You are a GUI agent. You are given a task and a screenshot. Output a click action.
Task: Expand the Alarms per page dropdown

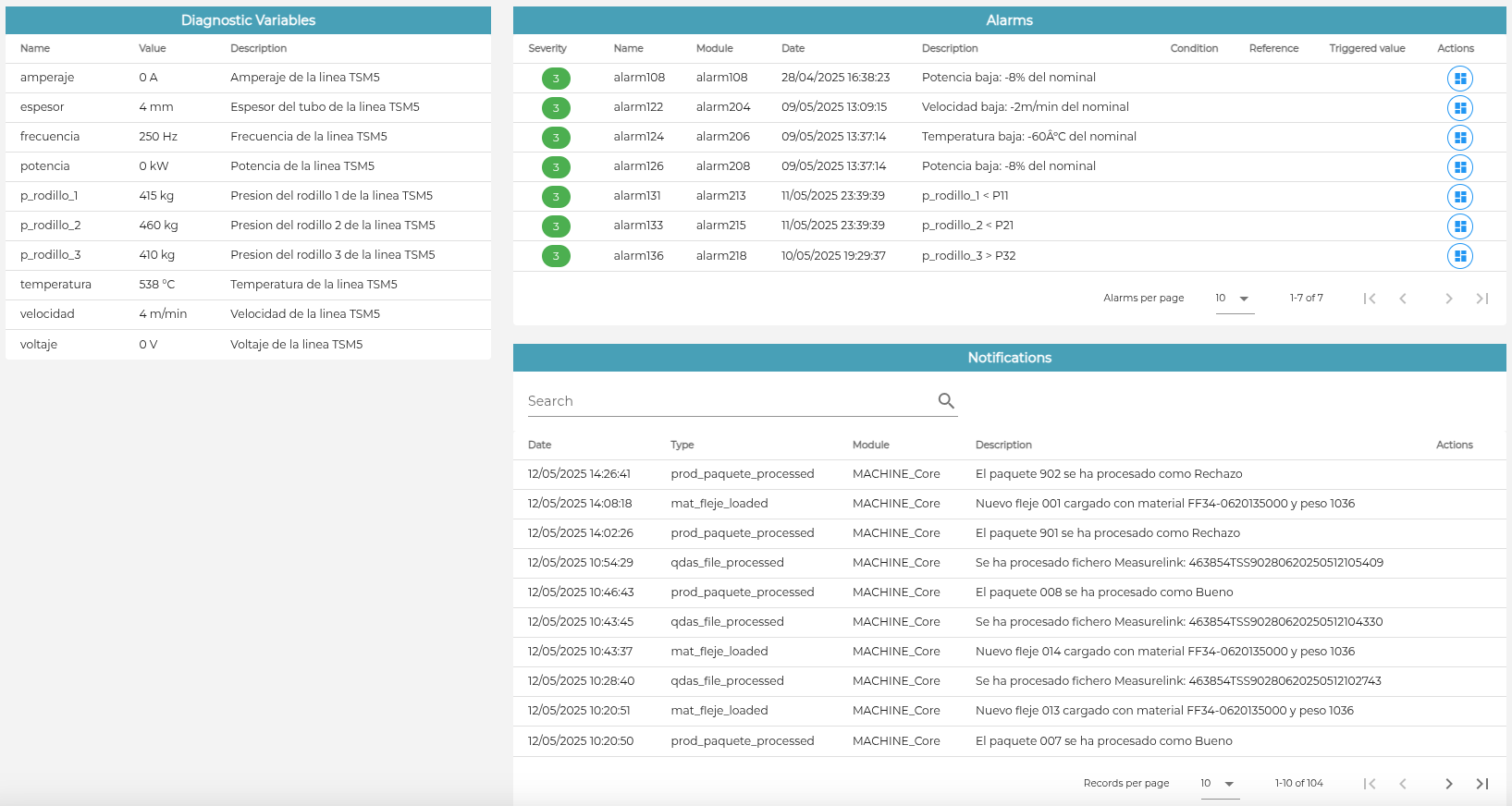1235,299
